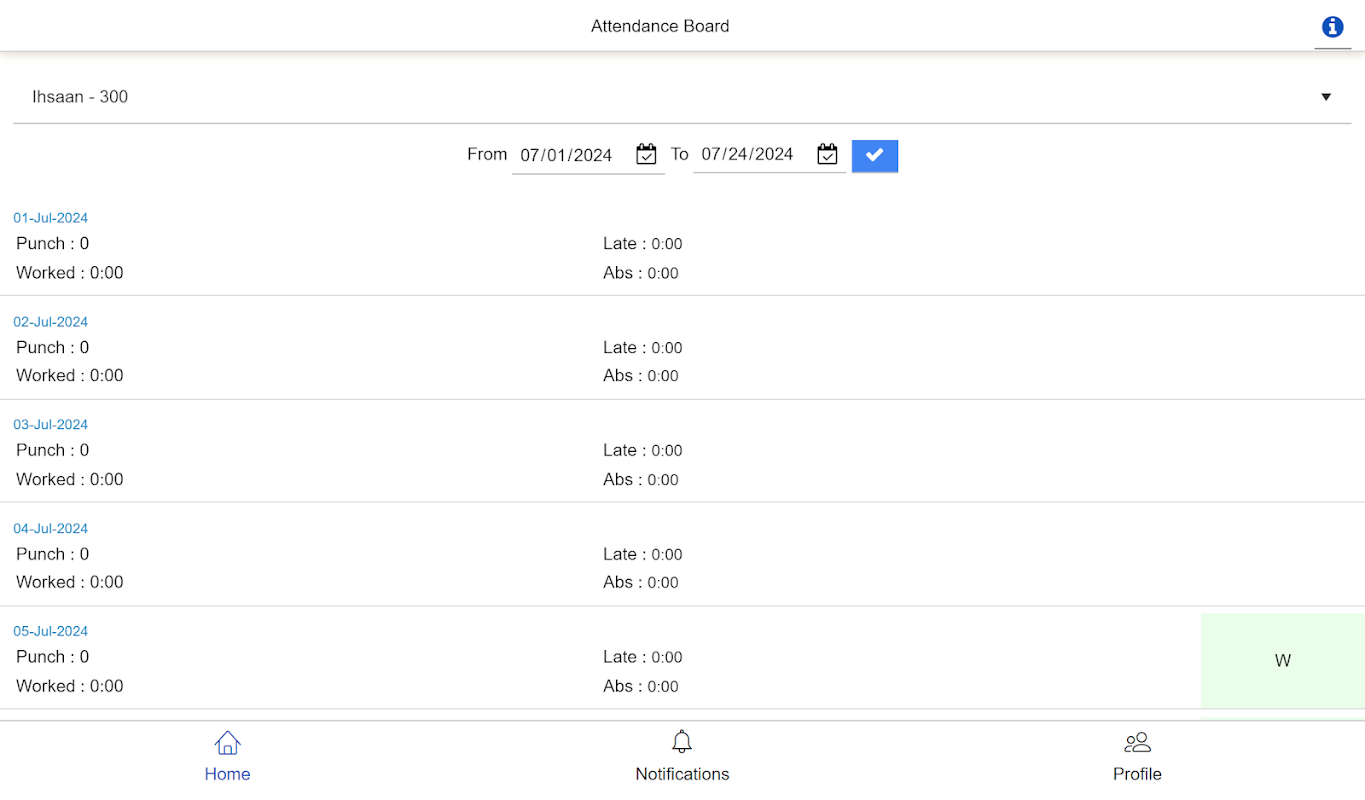This screenshot has height=800, width=1365.
Task: Open the 01-Jul-2024 attendance entry
Action: [51, 218]
